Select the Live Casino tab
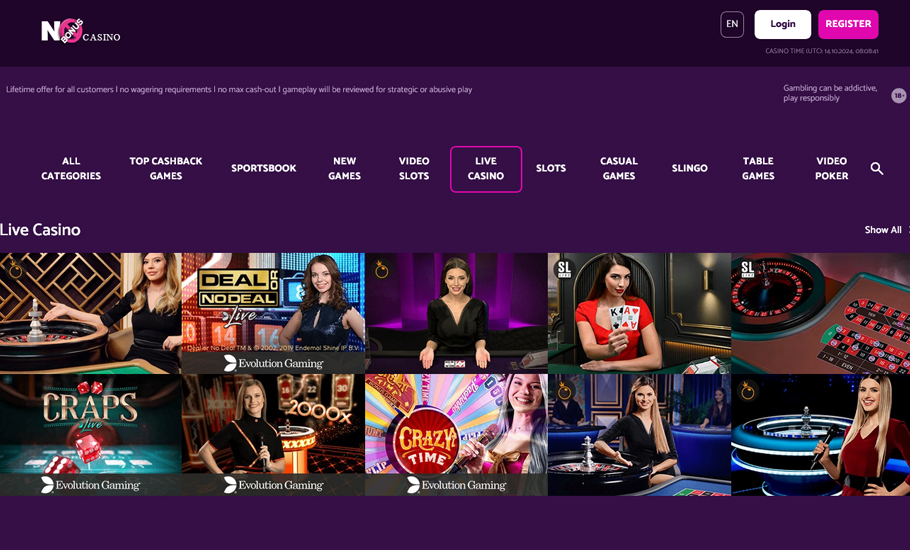The width and height of the screenshot is (910, 550). pyautogui.click(x=486, y=169)
